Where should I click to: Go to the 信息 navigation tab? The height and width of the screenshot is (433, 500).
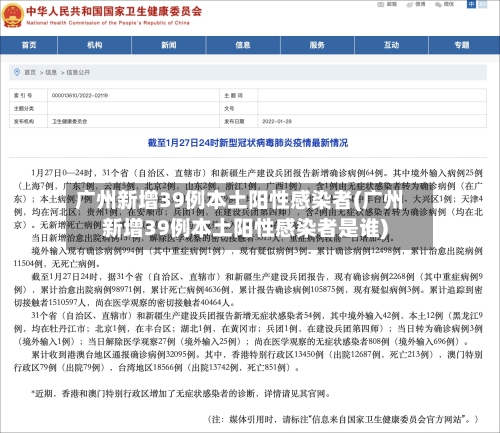point(243,45)
